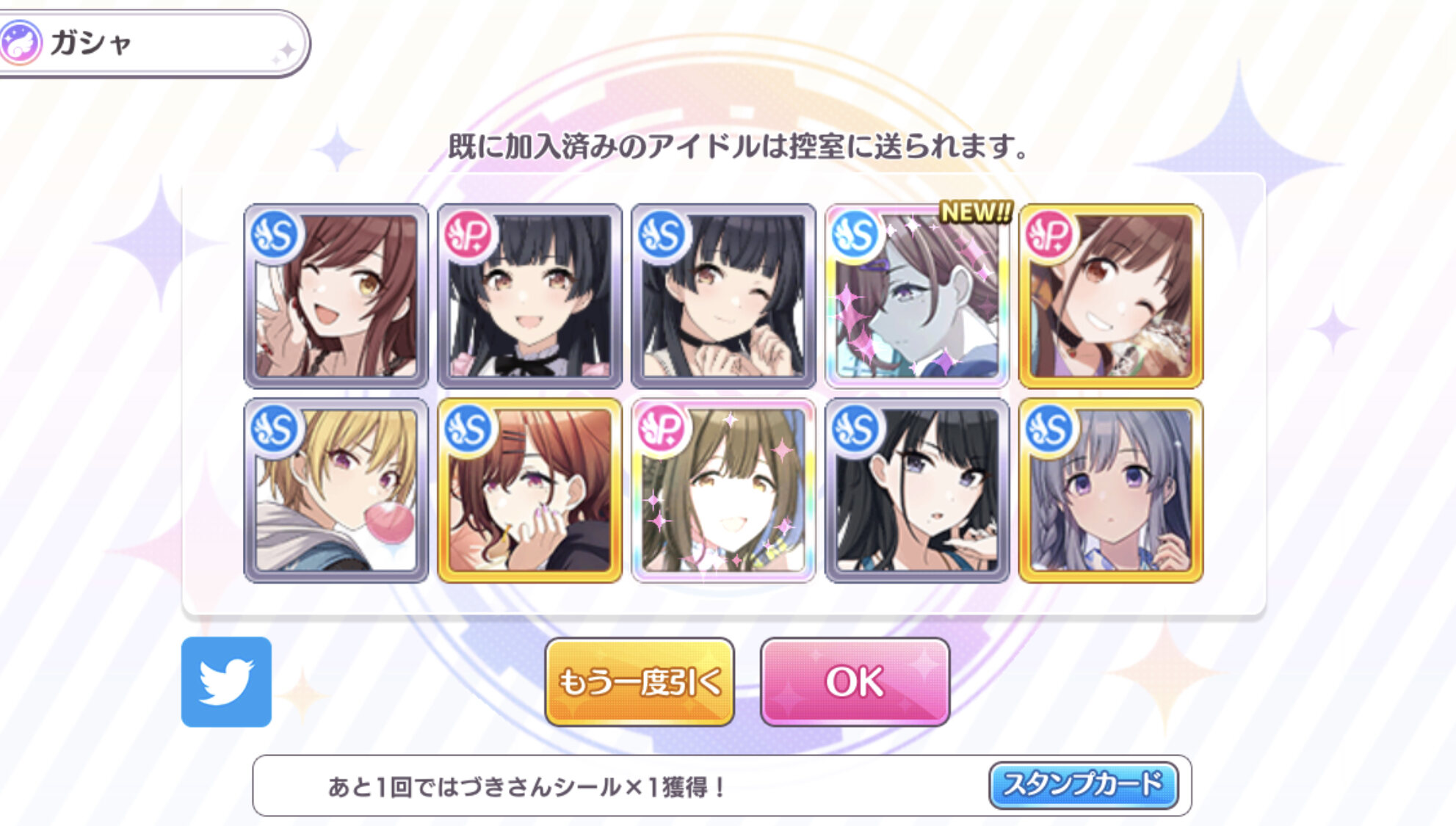Click the blue Twitter share icon
This screenshot has height=826, width=1456.
tap(226, 681)
